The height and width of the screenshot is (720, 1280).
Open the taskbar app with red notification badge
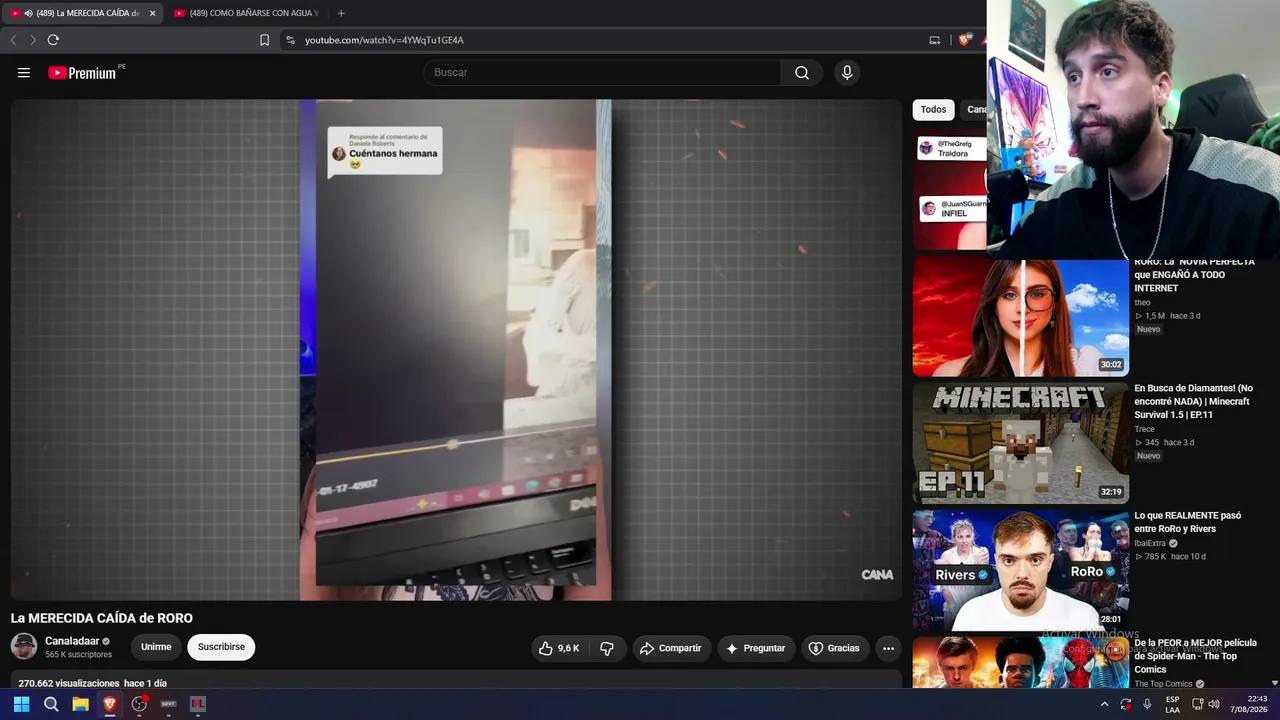[x=139, y=704]
